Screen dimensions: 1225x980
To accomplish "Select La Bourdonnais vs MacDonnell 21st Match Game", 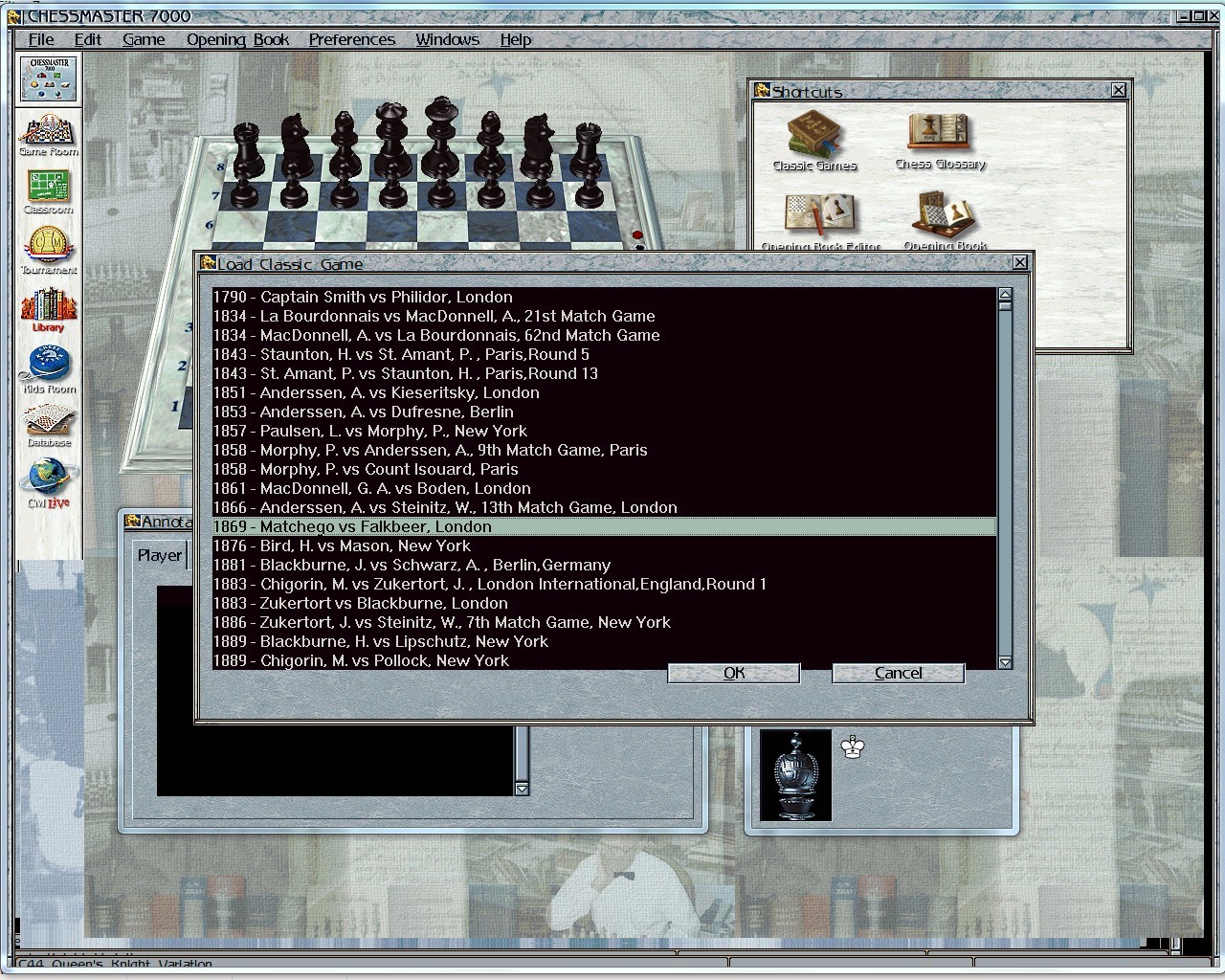I will (604, 316).
